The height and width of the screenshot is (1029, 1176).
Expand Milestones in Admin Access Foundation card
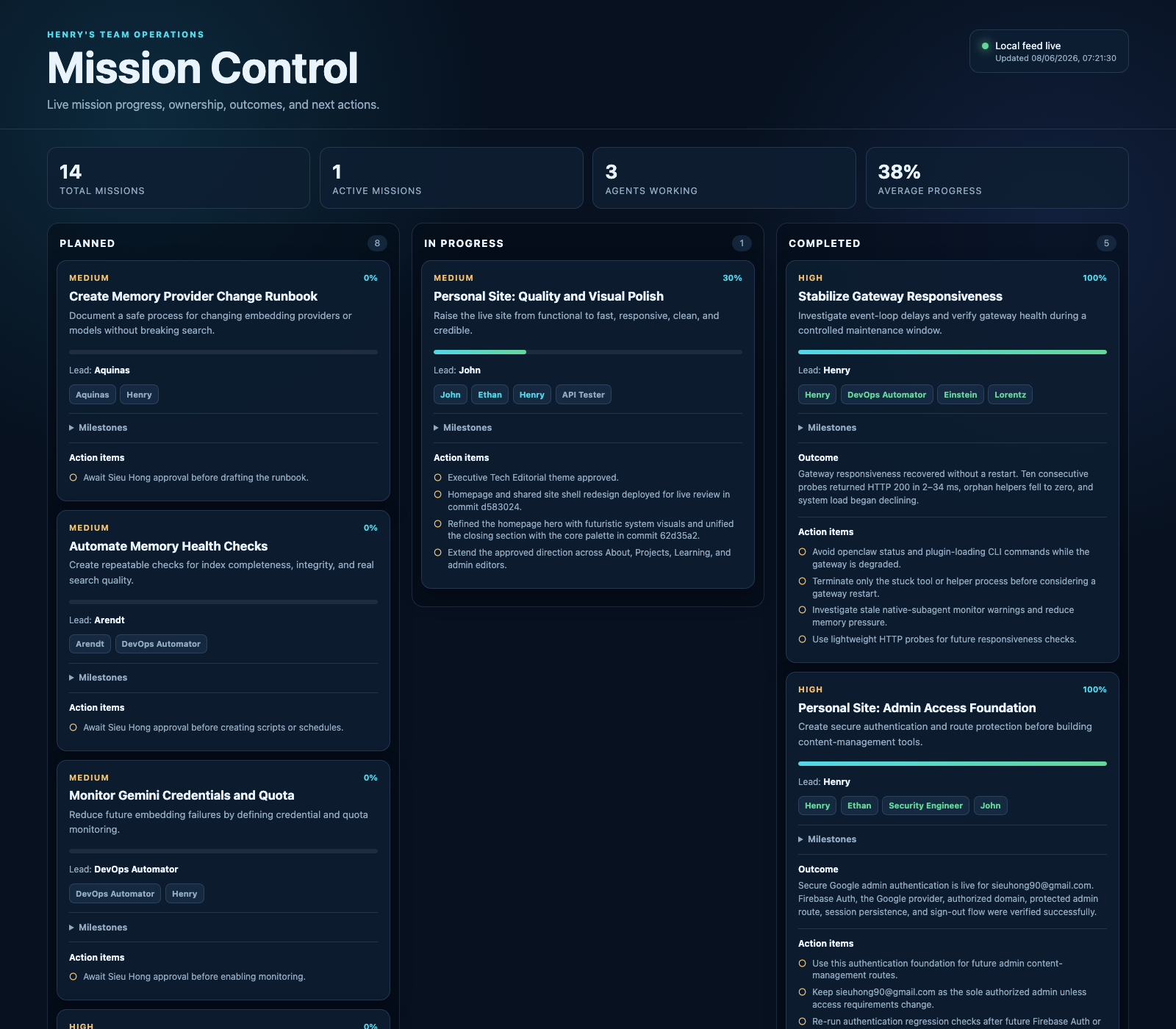point(828,839)
